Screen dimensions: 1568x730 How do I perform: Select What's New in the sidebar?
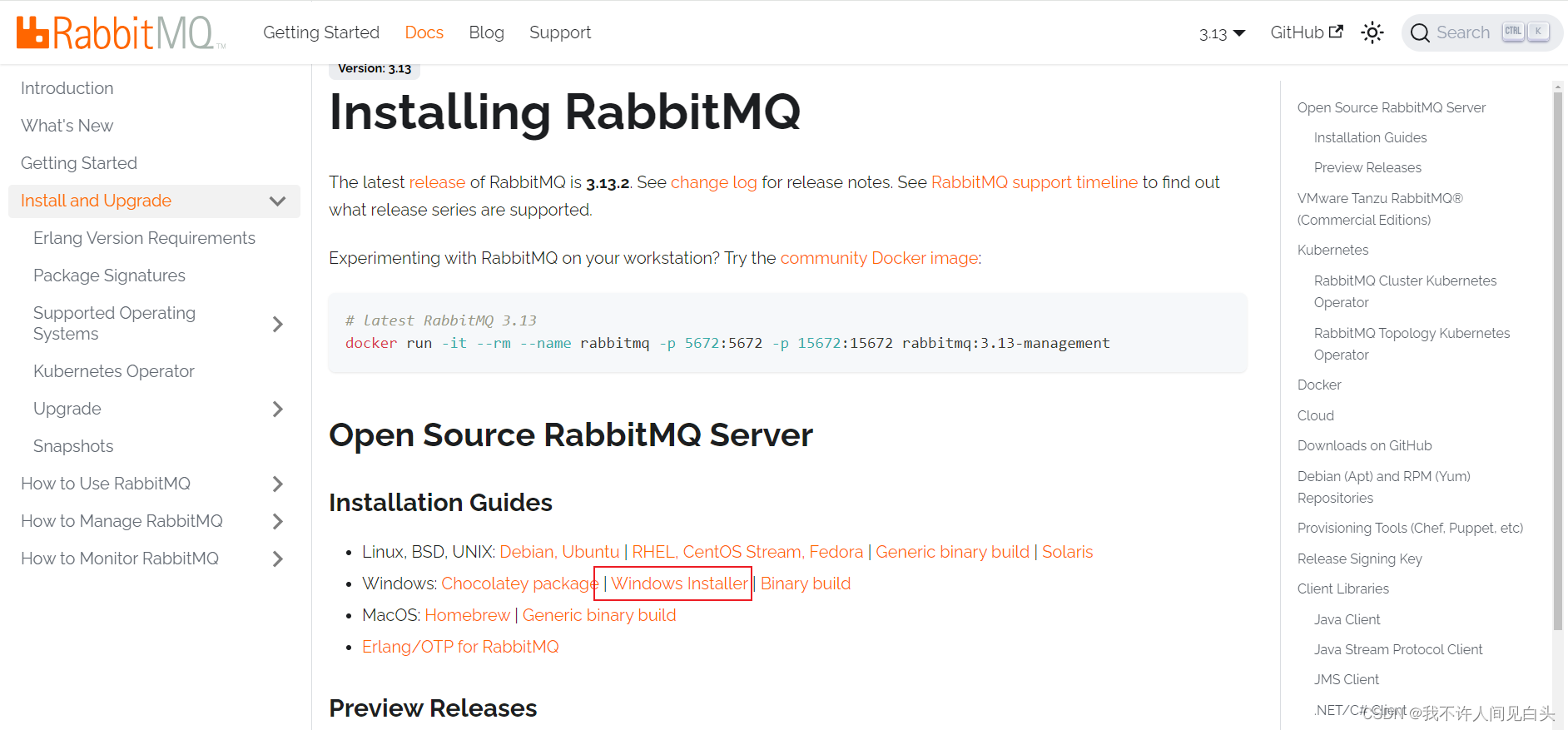click(x=67, y=126)
